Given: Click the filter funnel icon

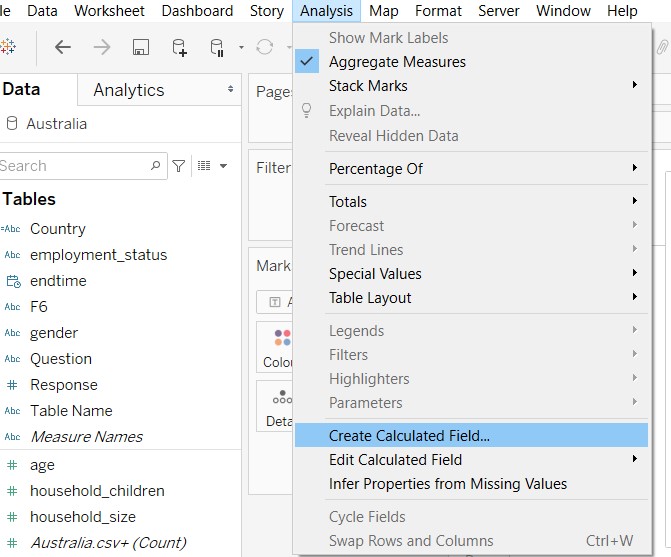Looking at the screenshot, I should [178, 166].
